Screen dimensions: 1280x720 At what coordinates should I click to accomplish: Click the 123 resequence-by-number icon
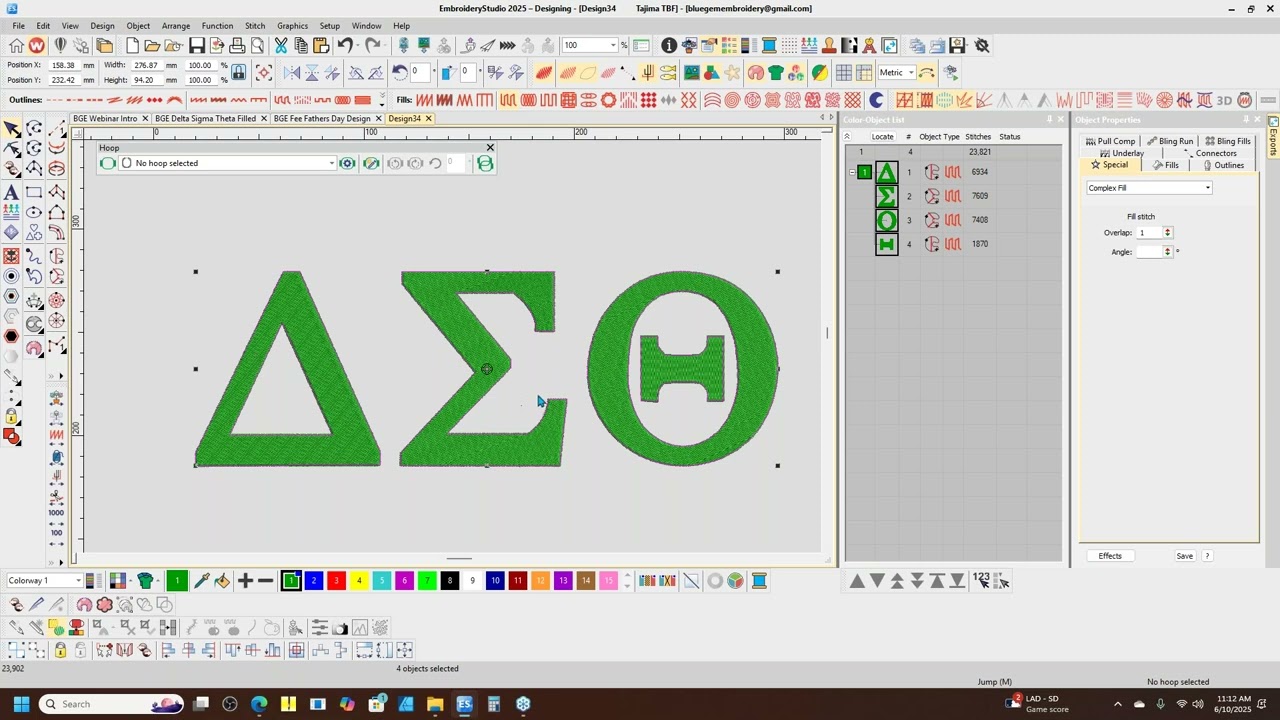click(980, 580)
